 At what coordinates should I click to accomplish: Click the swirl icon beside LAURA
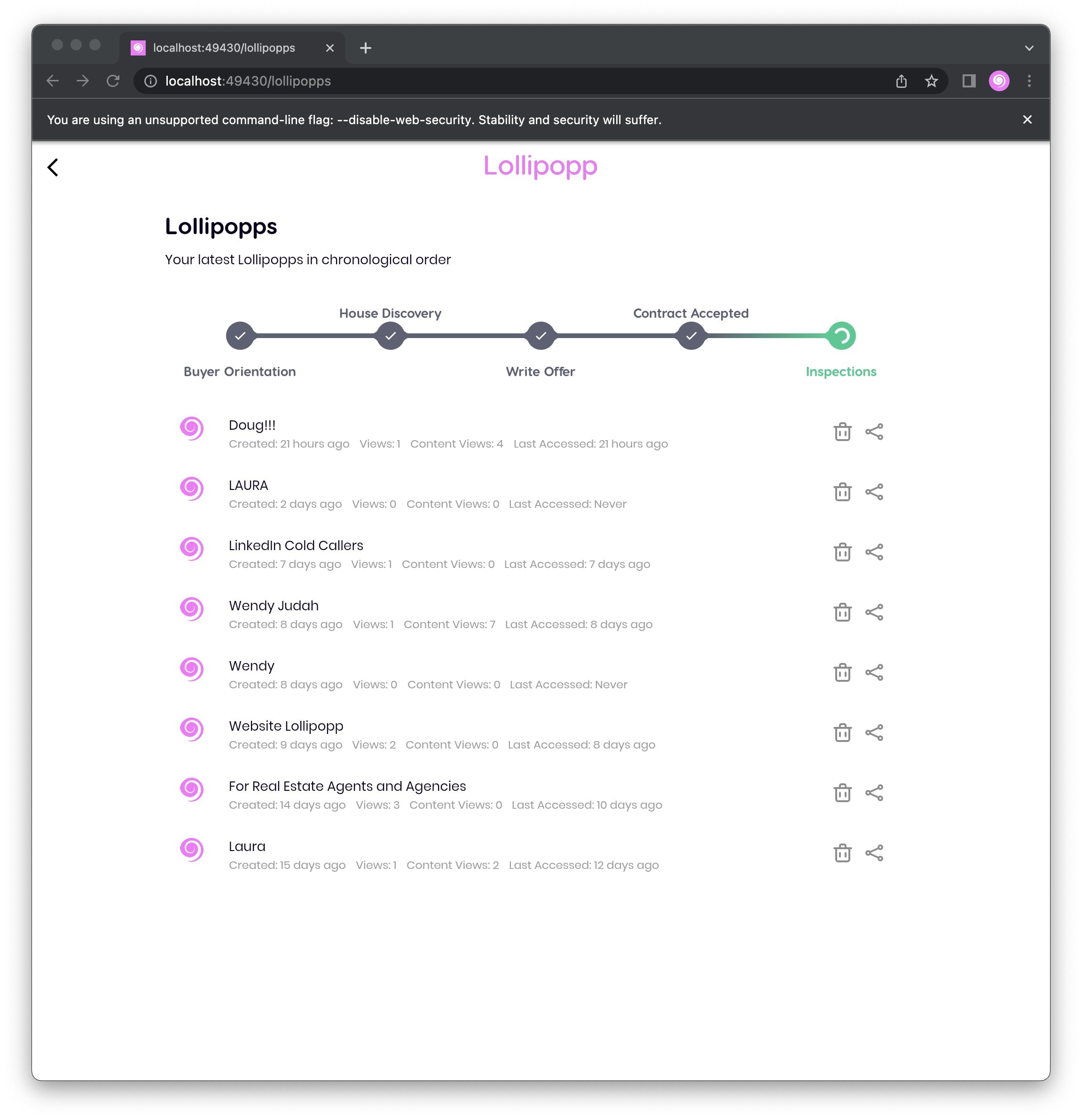[x=192, y=488]
